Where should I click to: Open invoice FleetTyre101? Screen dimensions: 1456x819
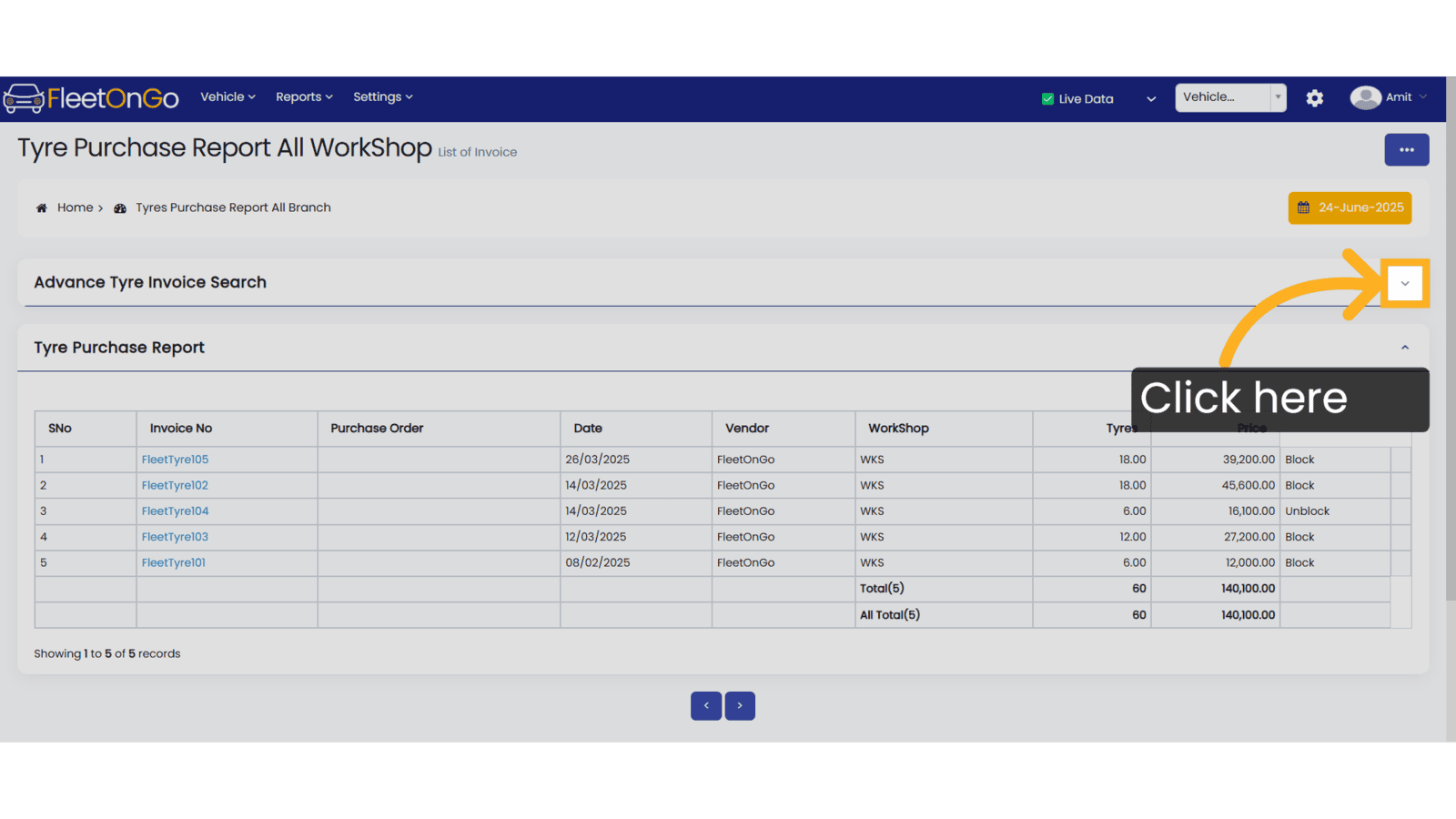pos(173,562)
